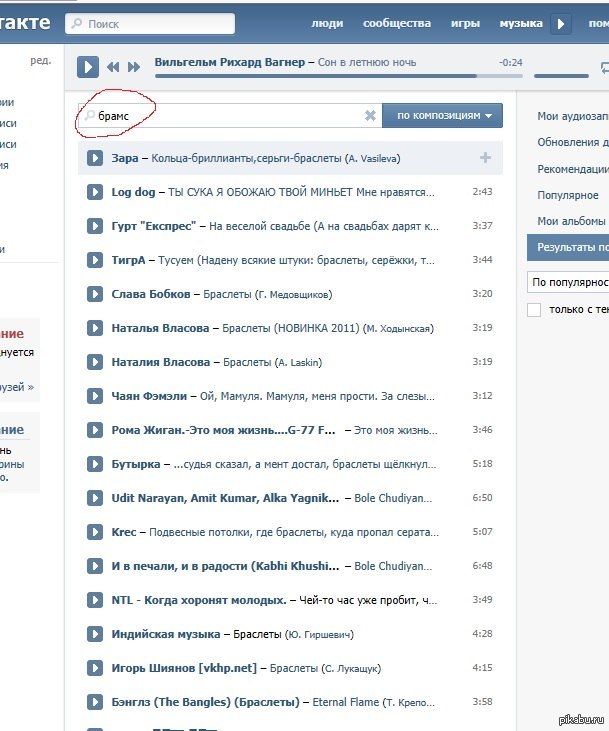Open 'по композициям' search type dropdown

[x=443, y=116]
